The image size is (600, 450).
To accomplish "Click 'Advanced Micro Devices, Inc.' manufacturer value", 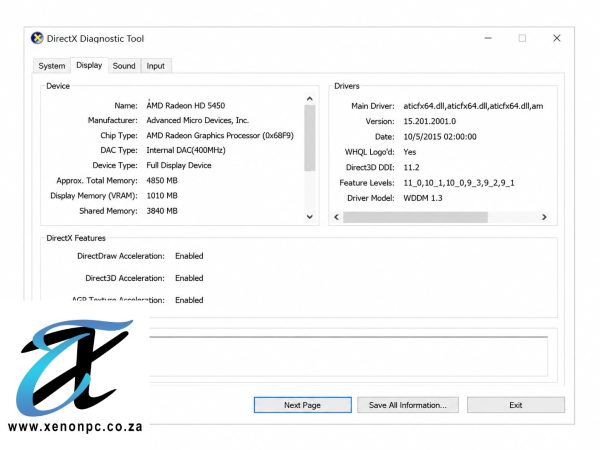I will point(197,121).
